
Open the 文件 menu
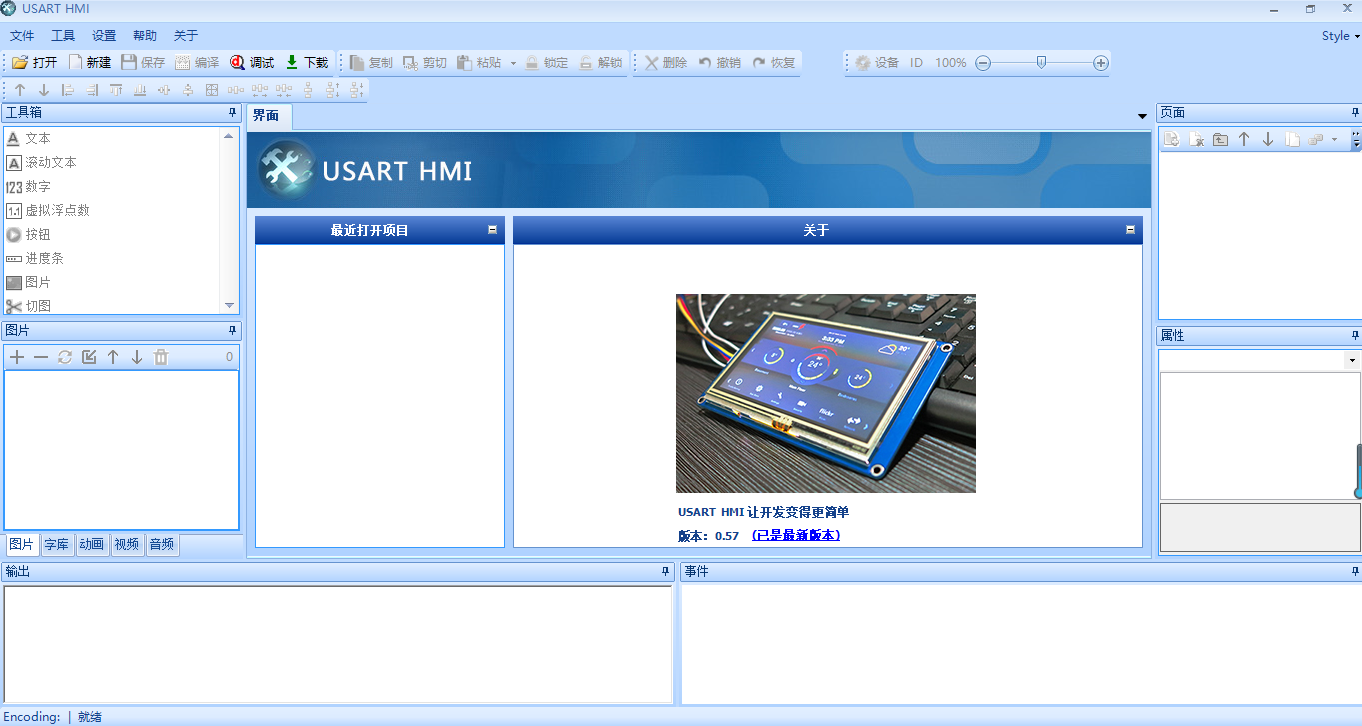22,36
